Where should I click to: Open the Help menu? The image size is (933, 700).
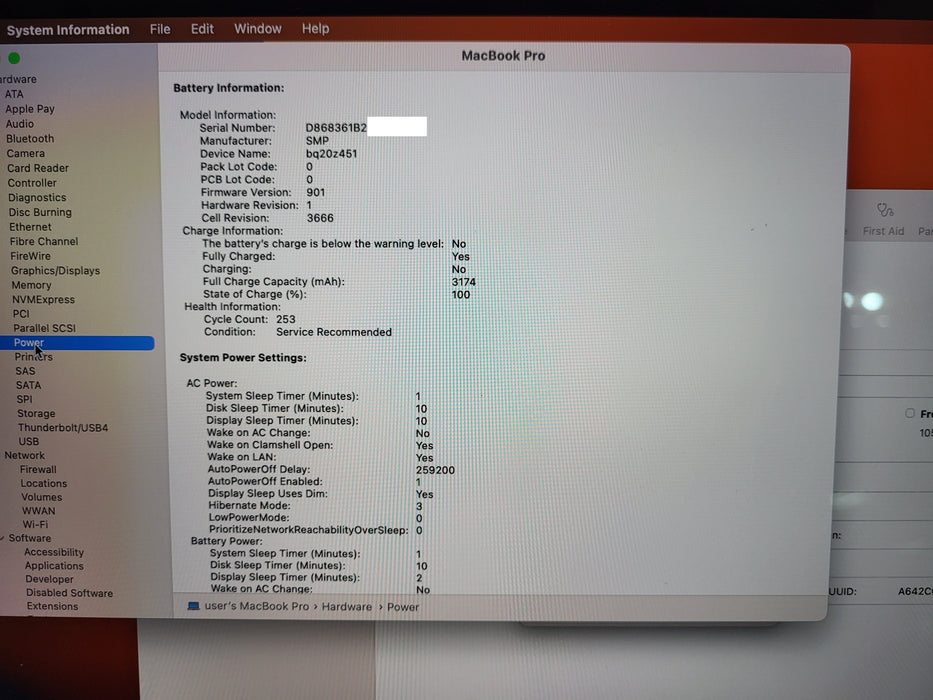point(315,29)
